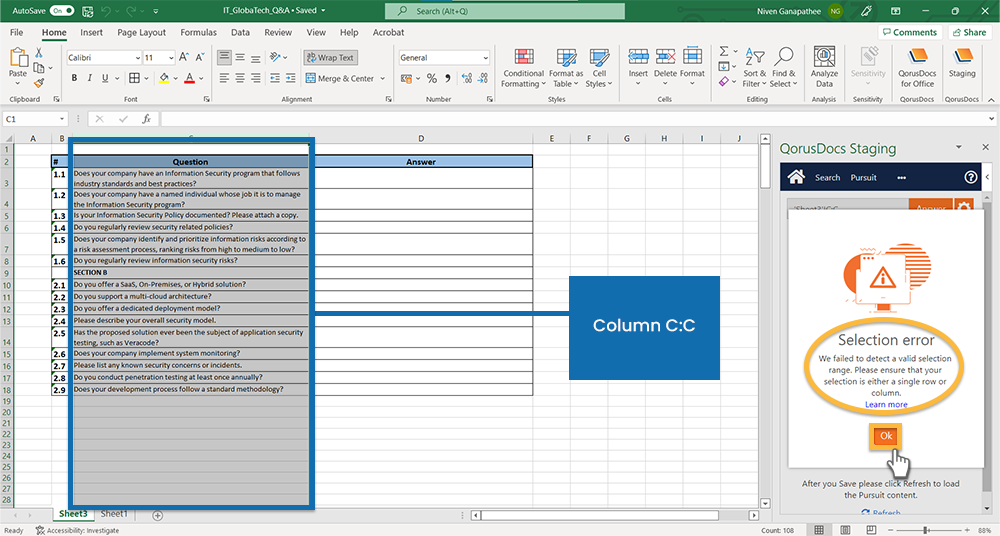Click the Fill Color bucket icon
Screen dimensions: 1000x536
[x=164, y=78]
